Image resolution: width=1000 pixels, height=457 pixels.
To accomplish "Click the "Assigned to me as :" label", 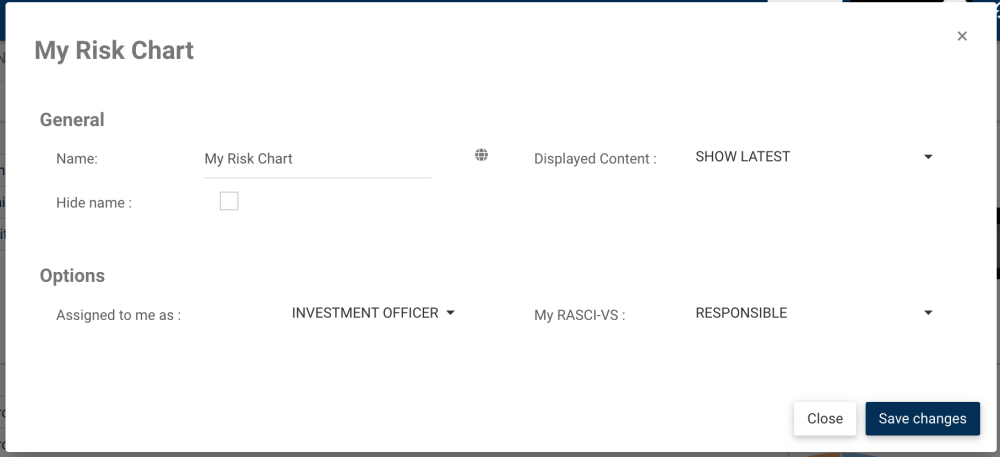I will click(x=118, y=315).
